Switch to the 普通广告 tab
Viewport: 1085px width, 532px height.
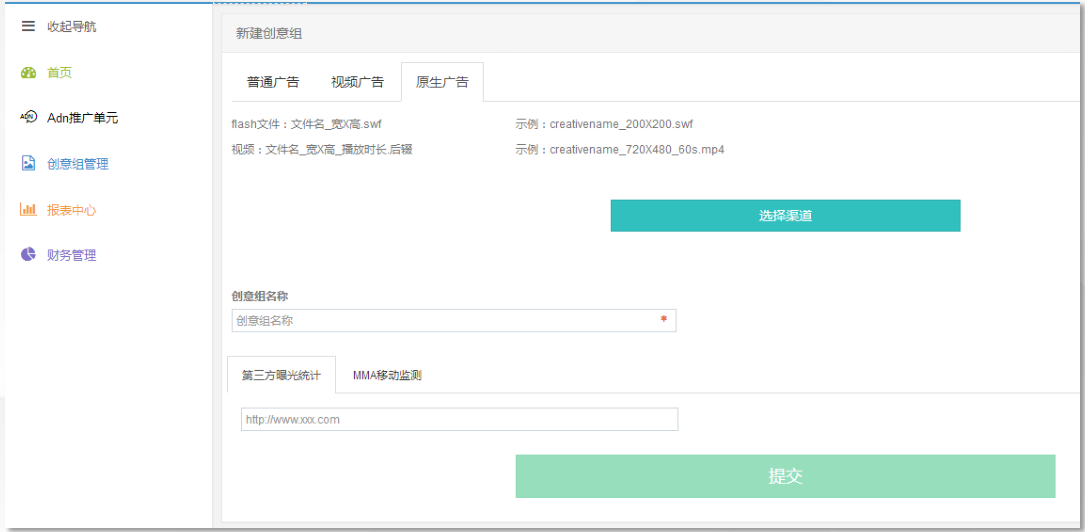tap(272, 82)
